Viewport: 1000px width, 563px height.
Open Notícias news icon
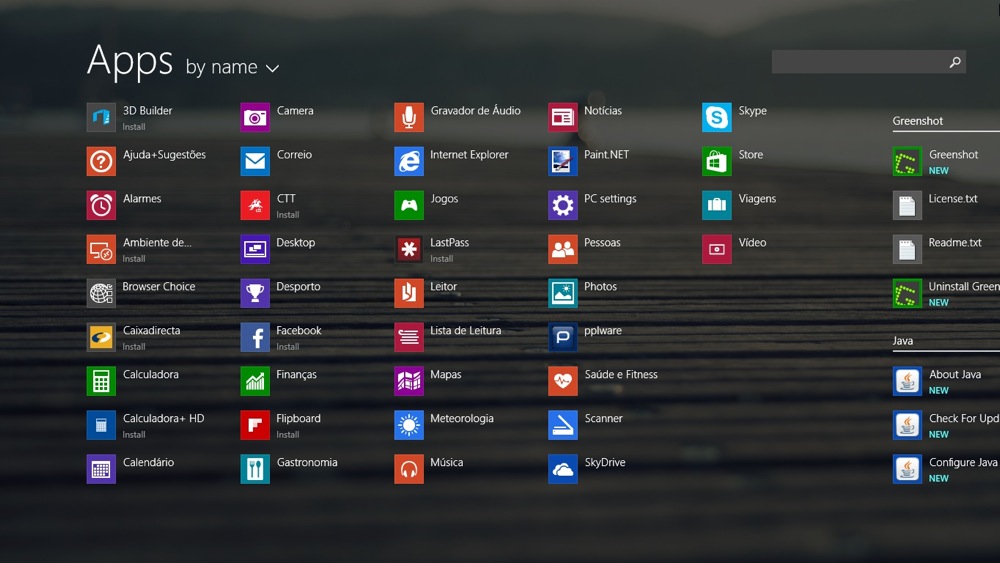tap(562, 117)
